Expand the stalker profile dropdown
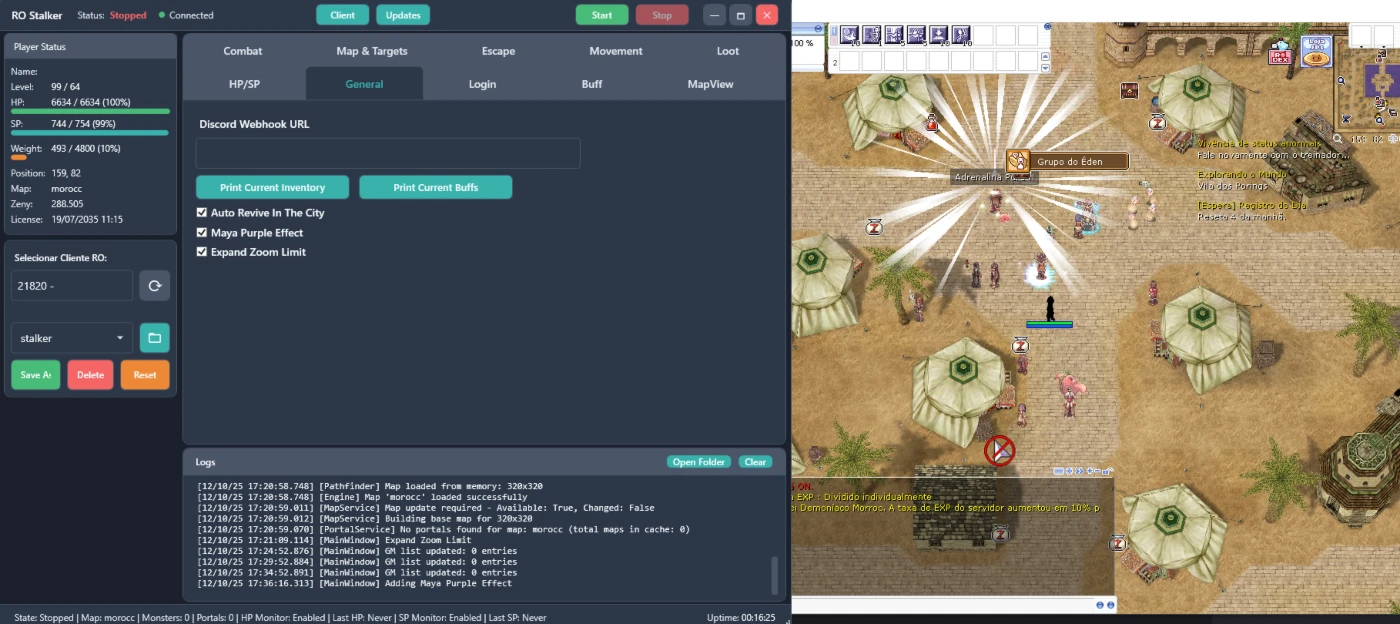Screen dimensions: 1400x624 click(71, 338)
